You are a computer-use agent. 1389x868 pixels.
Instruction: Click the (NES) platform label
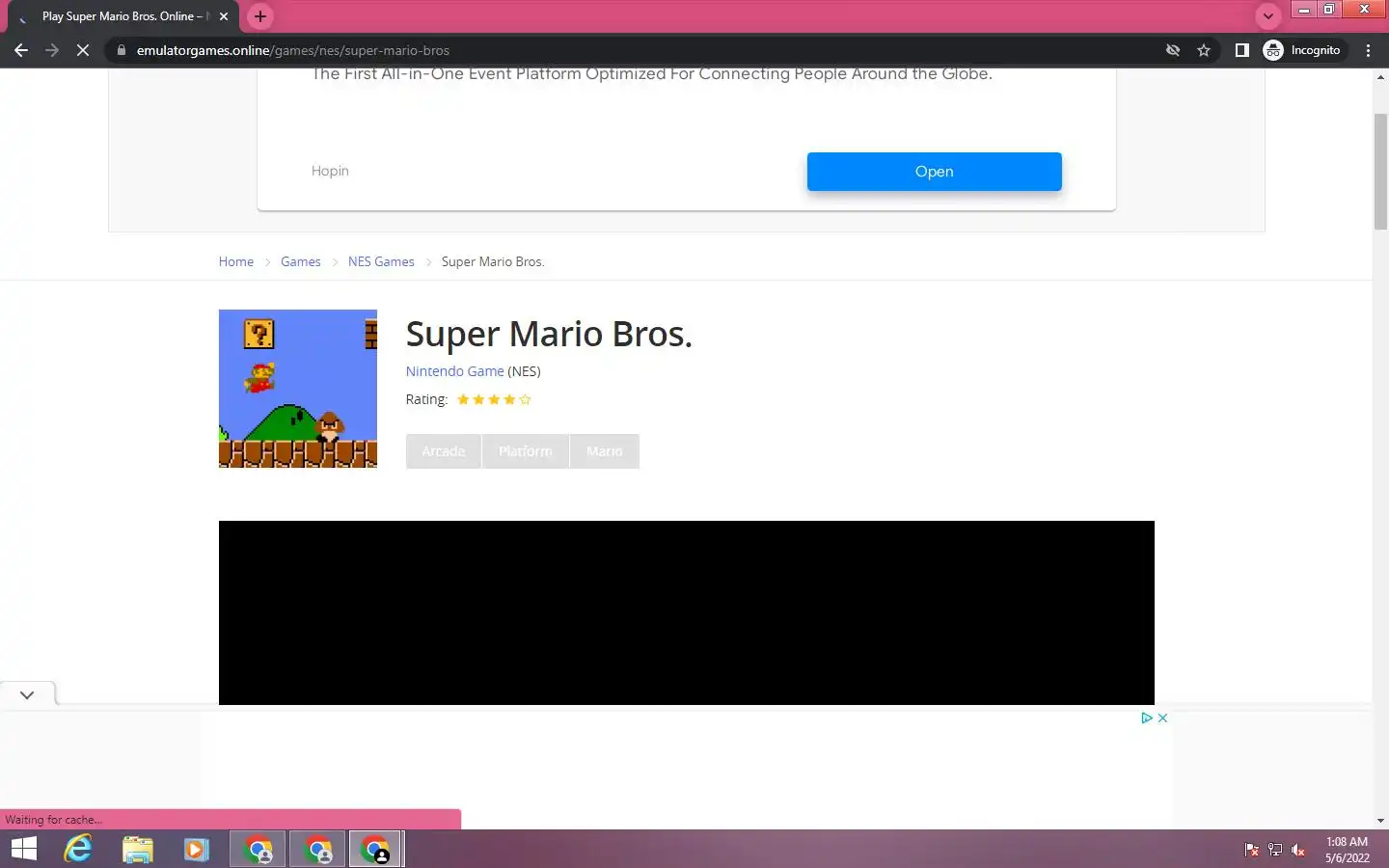pyautogui.click(x=525, y=371)
